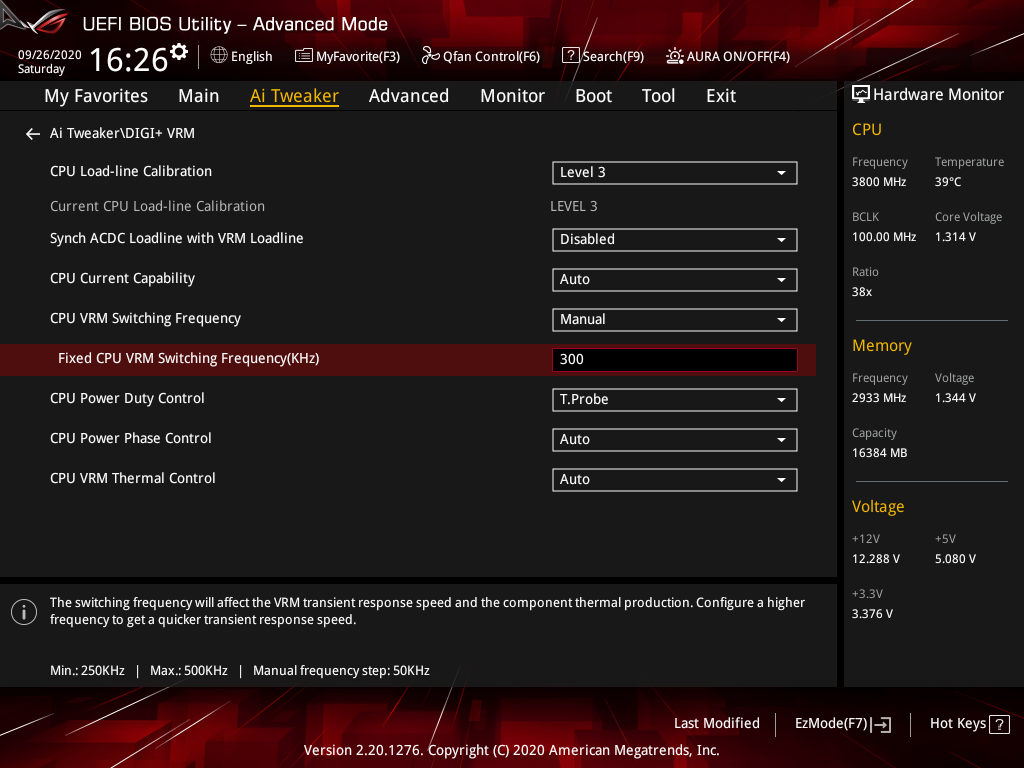
Task: Expand CPU VRM Switching Frequency Manual dropdown
Action: (x=675, y=319)
